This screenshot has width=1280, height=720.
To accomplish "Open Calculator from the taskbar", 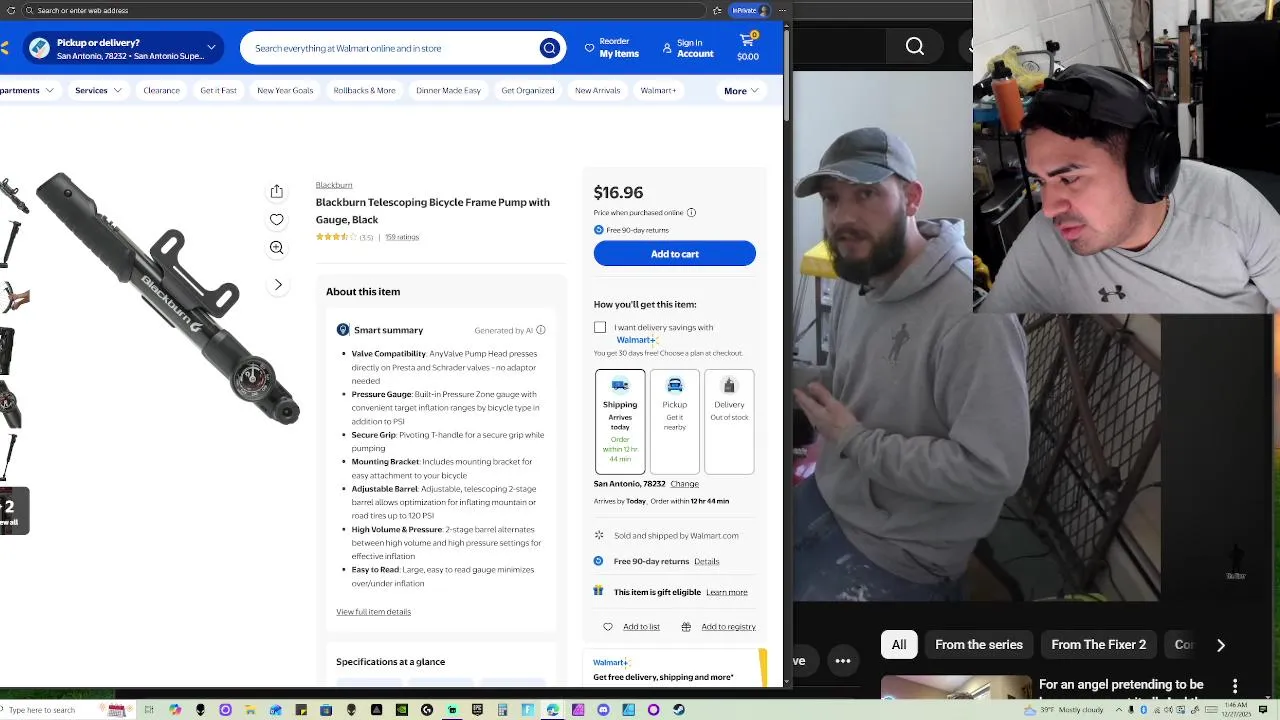I will point(502,710).
